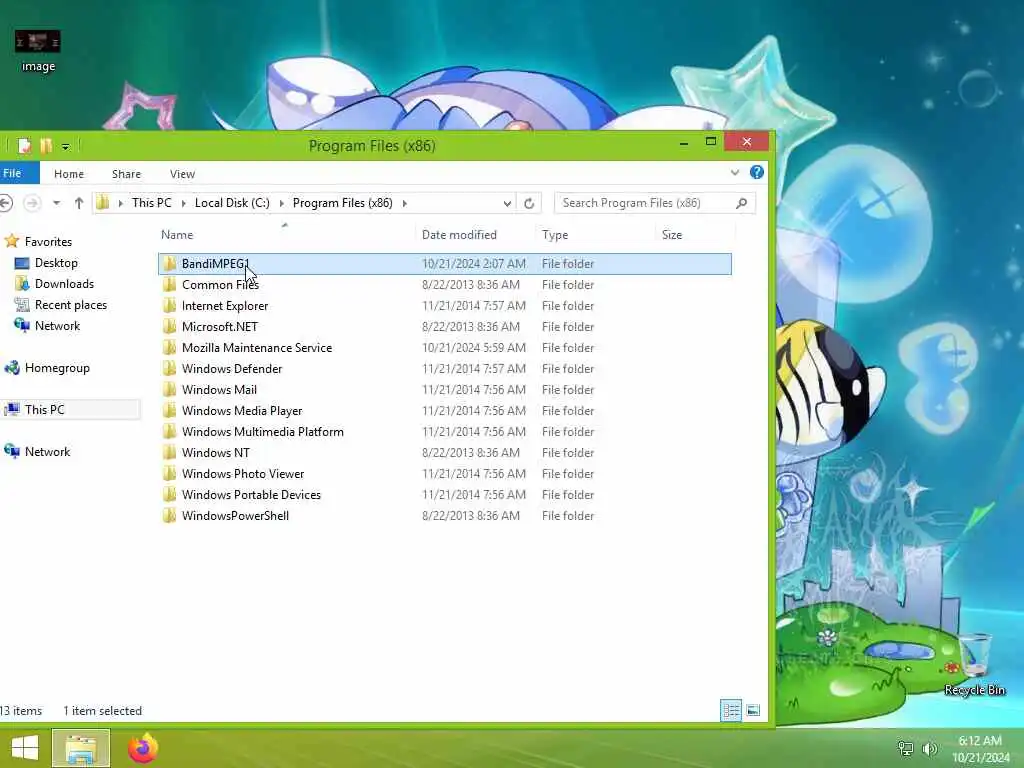Select the Internet Explorer folder icon
1024x768 pixels.
pos(170,306)
